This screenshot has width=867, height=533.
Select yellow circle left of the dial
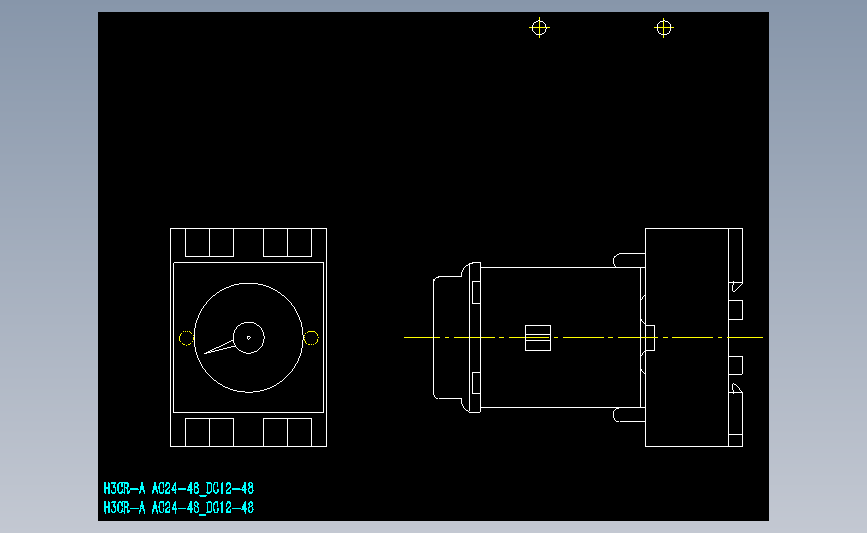pyautogui.click(x=186, y=338)
